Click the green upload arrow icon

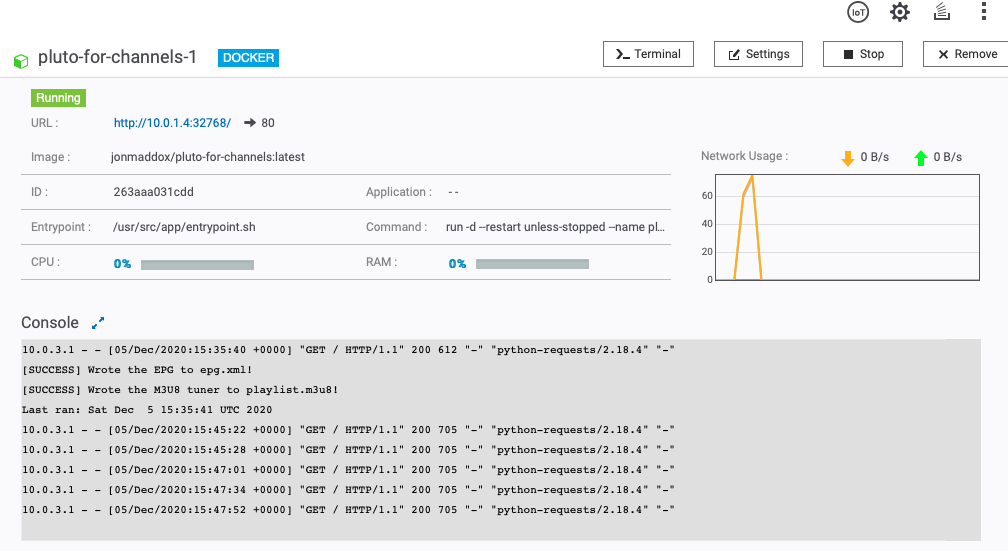click(x=921, y=158)
